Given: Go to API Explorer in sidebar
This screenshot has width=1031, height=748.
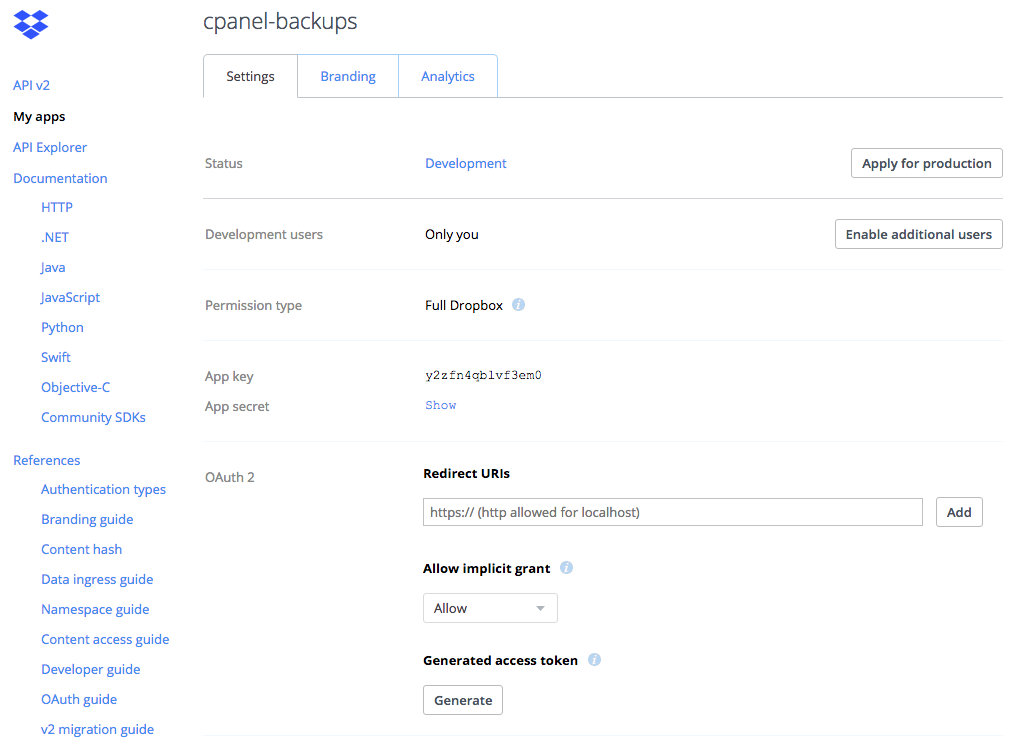Looking at the screenshot, I should (50, 147).
